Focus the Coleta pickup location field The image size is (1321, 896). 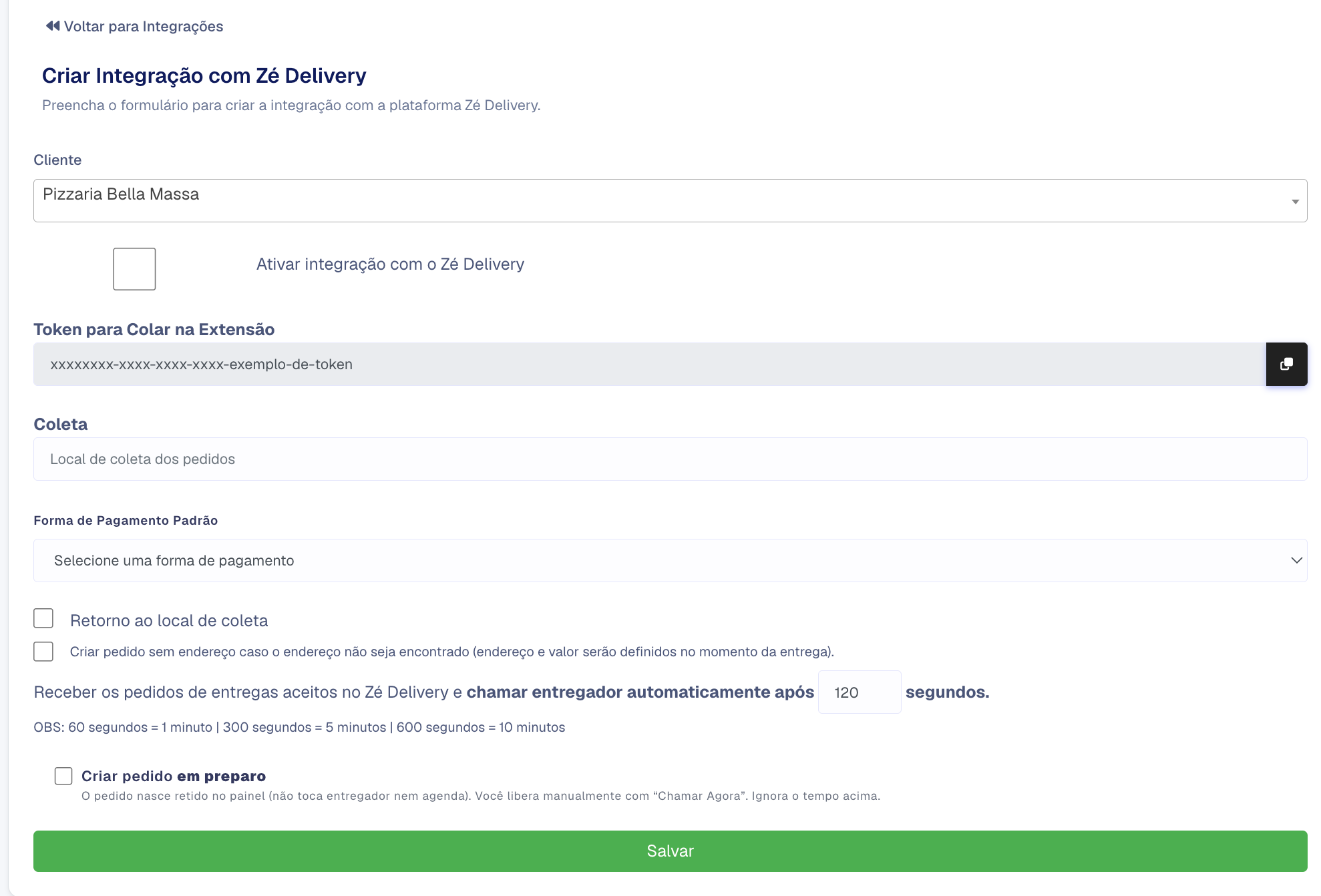tap(670, 459)
